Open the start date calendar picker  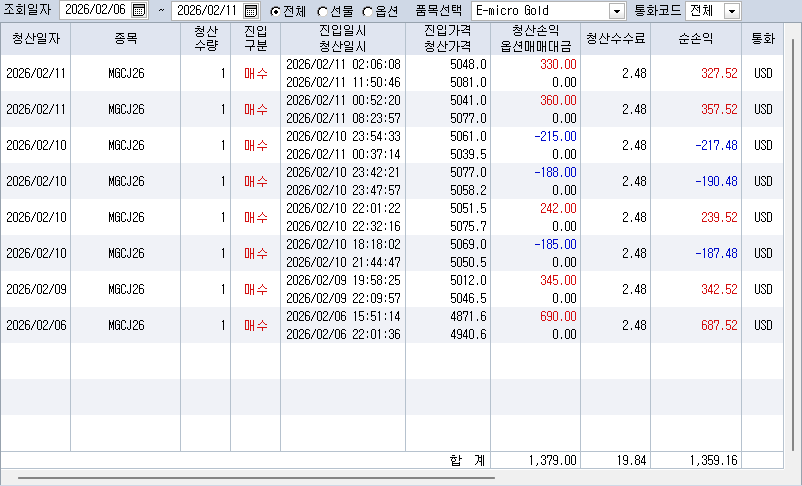(x=139, y=10)
